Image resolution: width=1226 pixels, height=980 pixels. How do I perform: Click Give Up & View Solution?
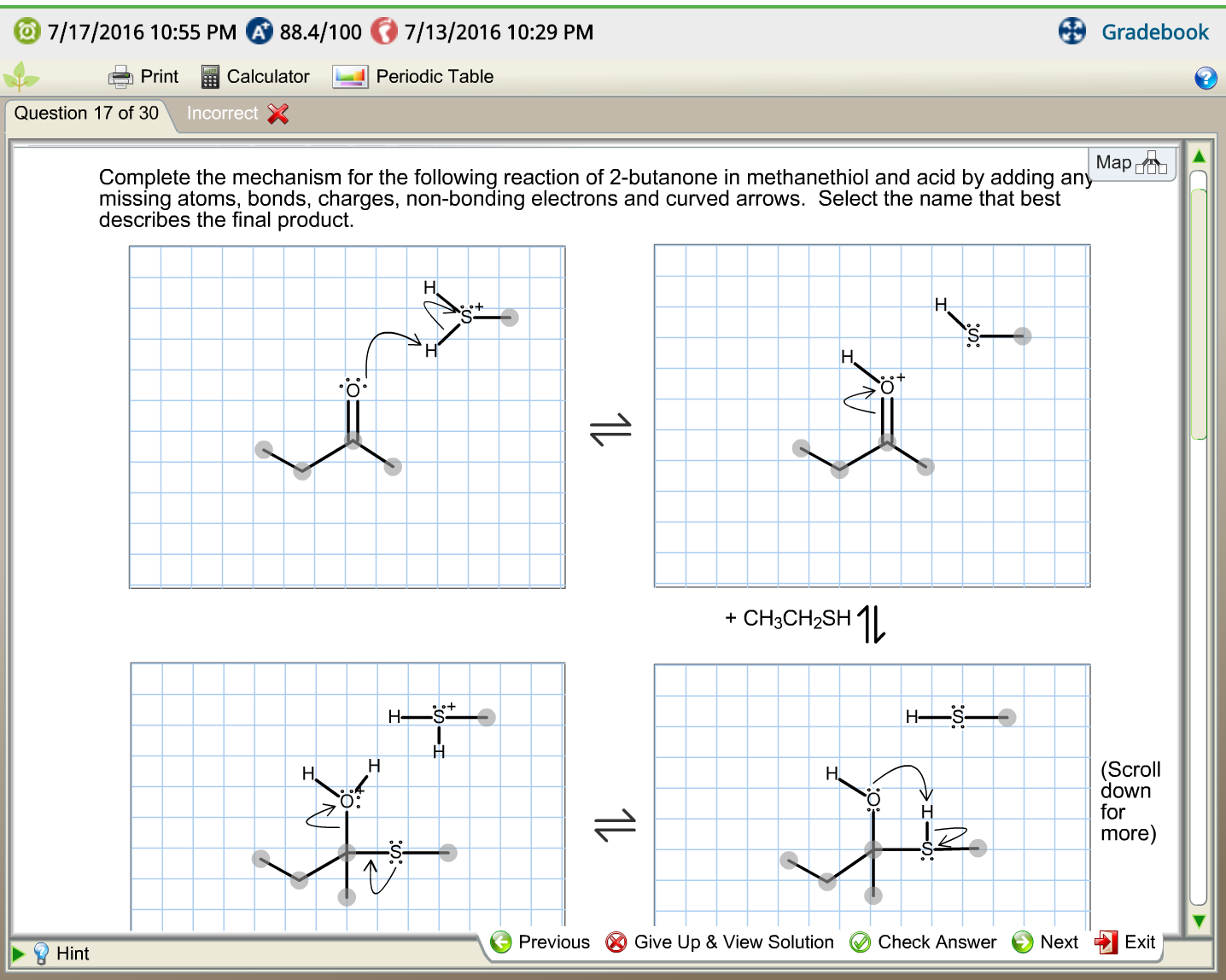click(721, 942)
